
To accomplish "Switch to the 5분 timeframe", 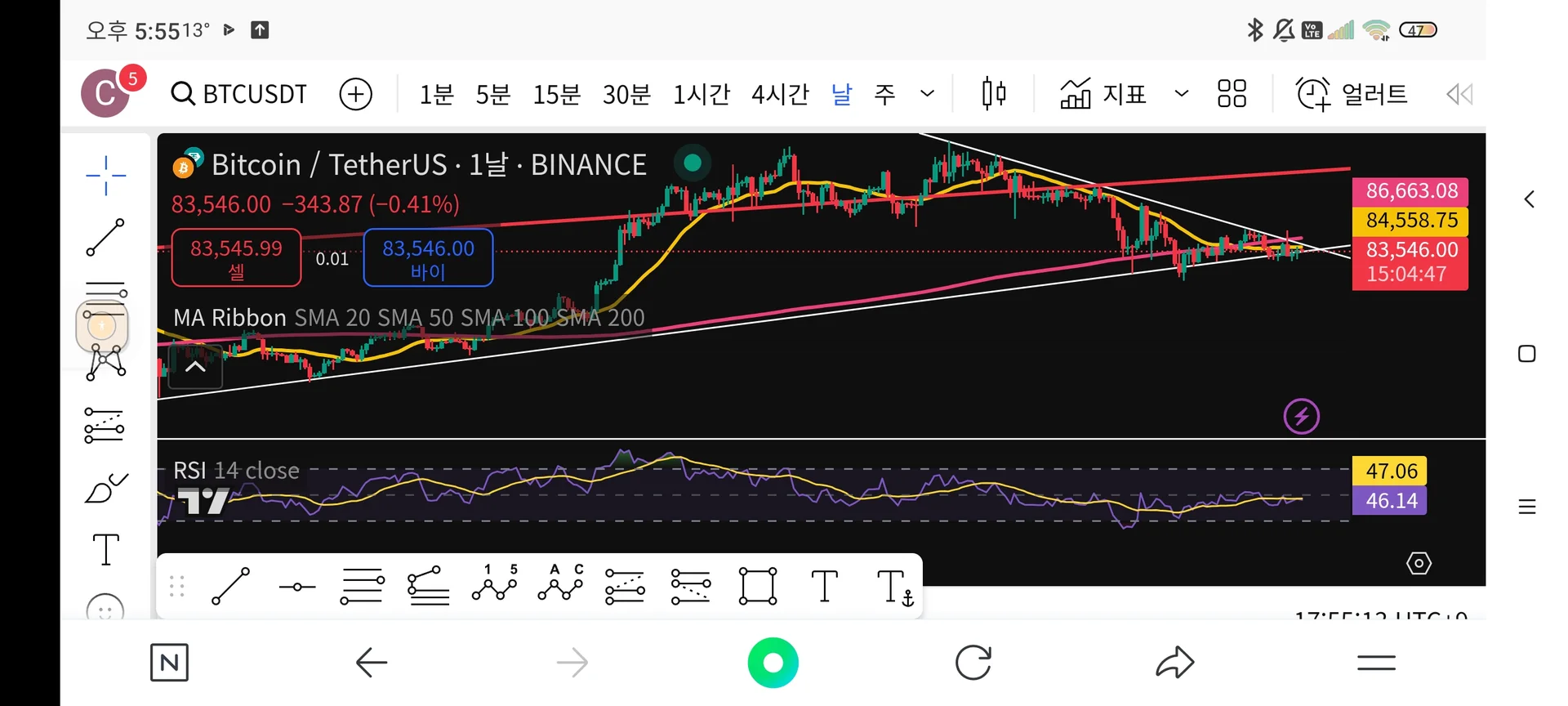I will [493, 94].
